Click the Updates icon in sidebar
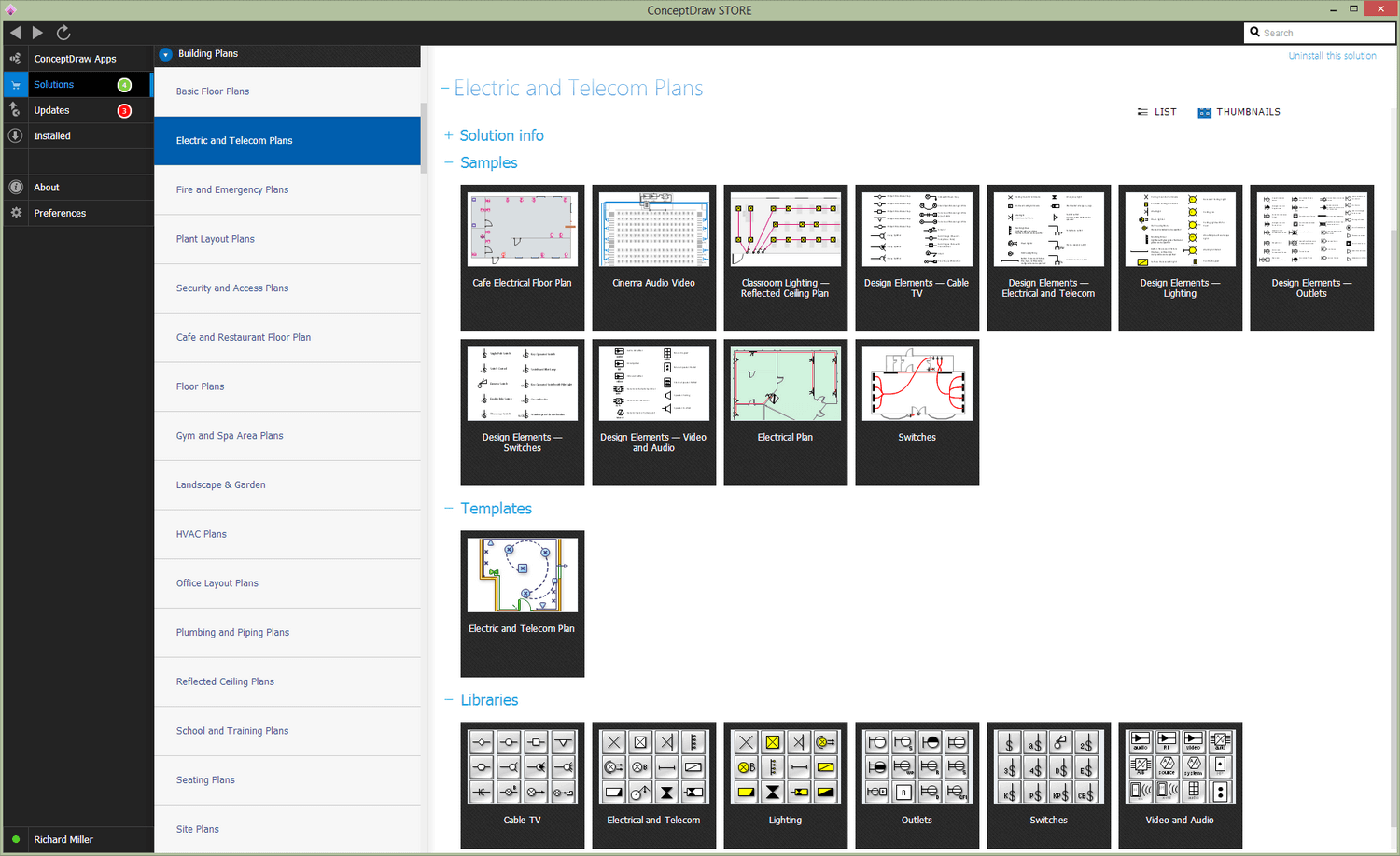The height and width of the screenshot is (856, 1400). 15,110
